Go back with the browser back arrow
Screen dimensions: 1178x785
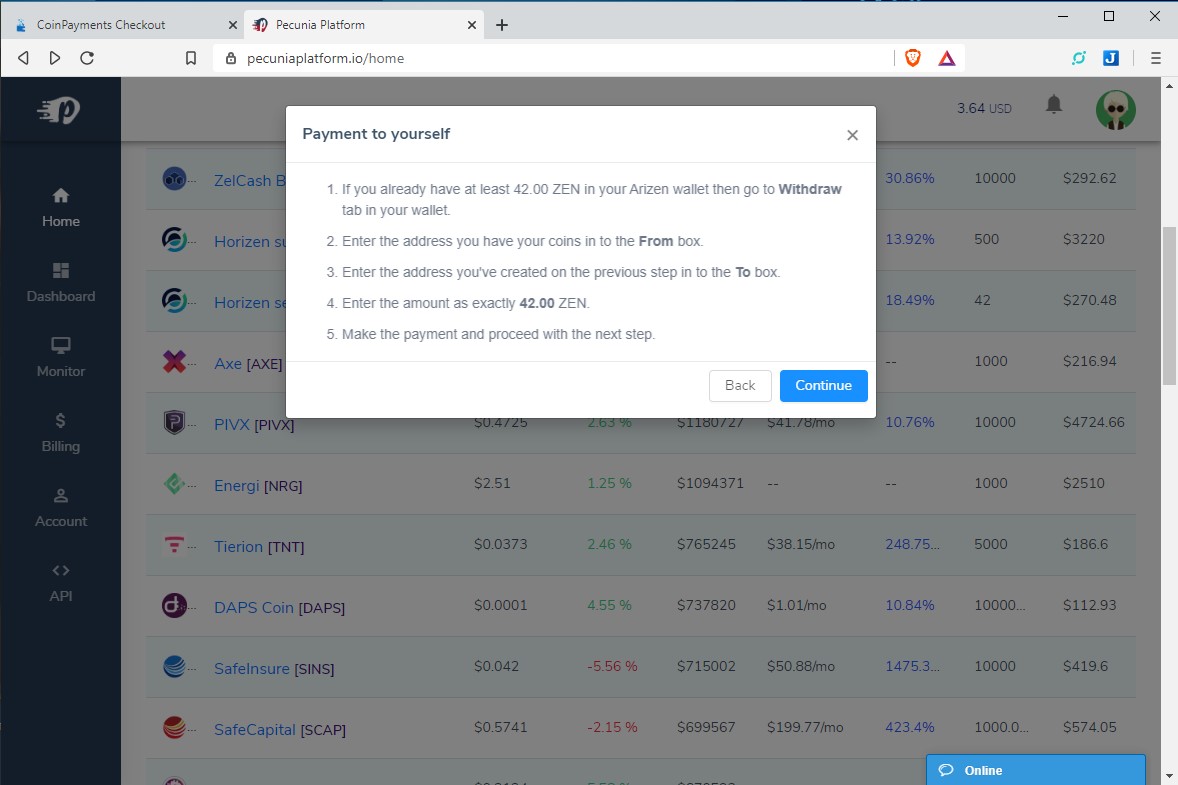coord(23,58)
